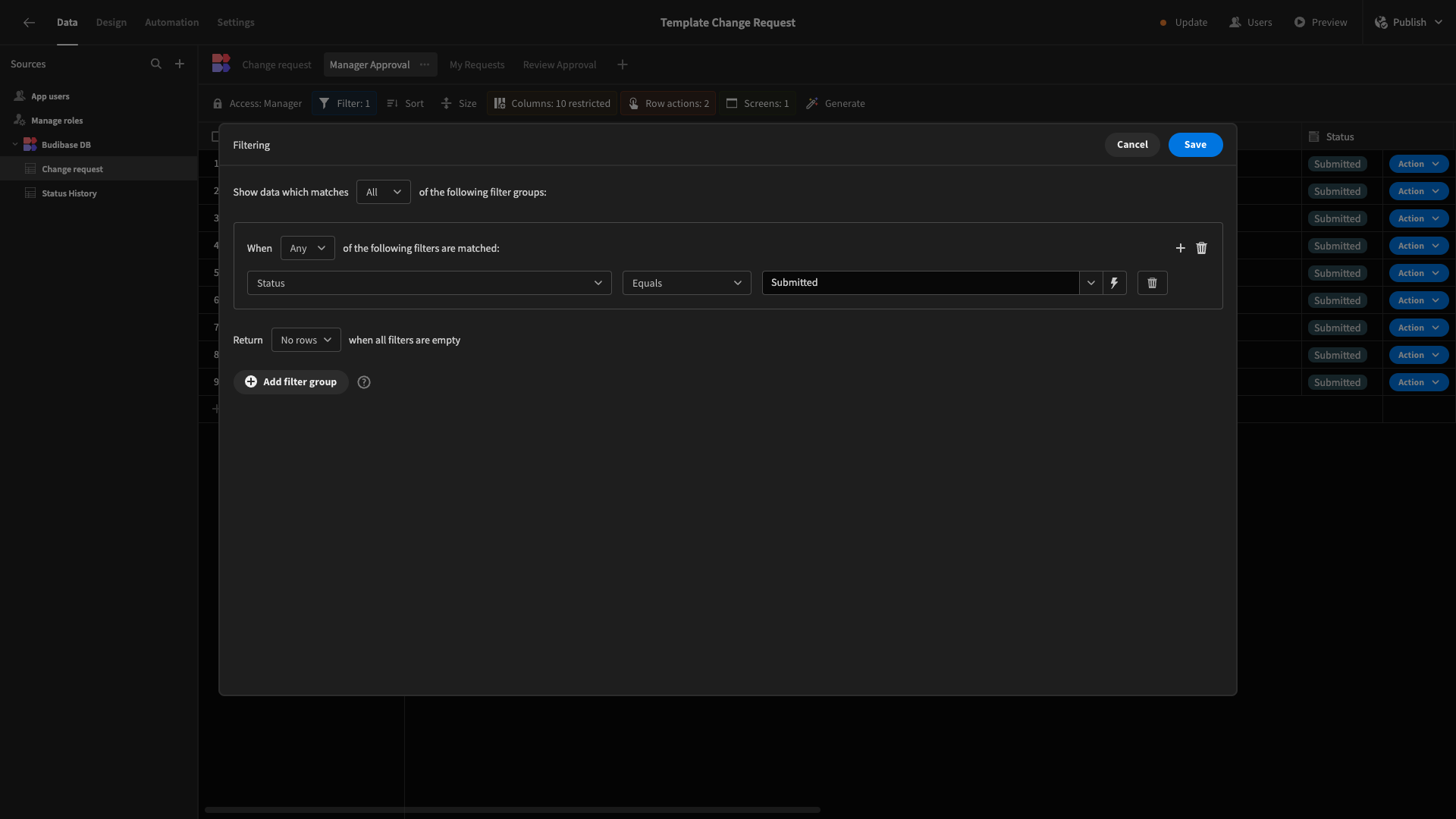This screenshot has width=1456, height=819.
Task: Click the Submitted value input field
Action: [921, 283]
